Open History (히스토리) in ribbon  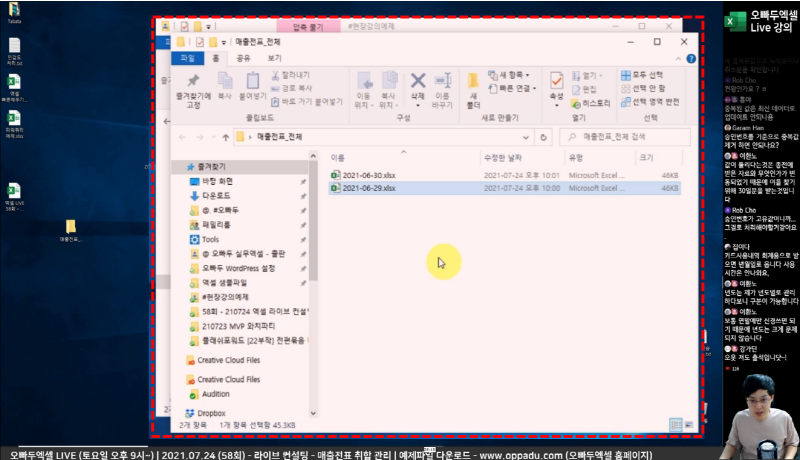point(591,103)
